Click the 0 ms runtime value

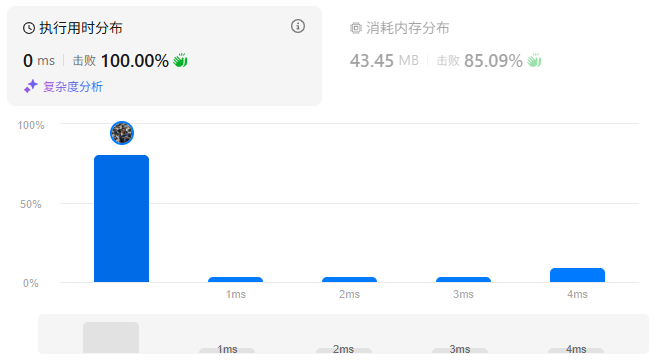coord(39,61)
